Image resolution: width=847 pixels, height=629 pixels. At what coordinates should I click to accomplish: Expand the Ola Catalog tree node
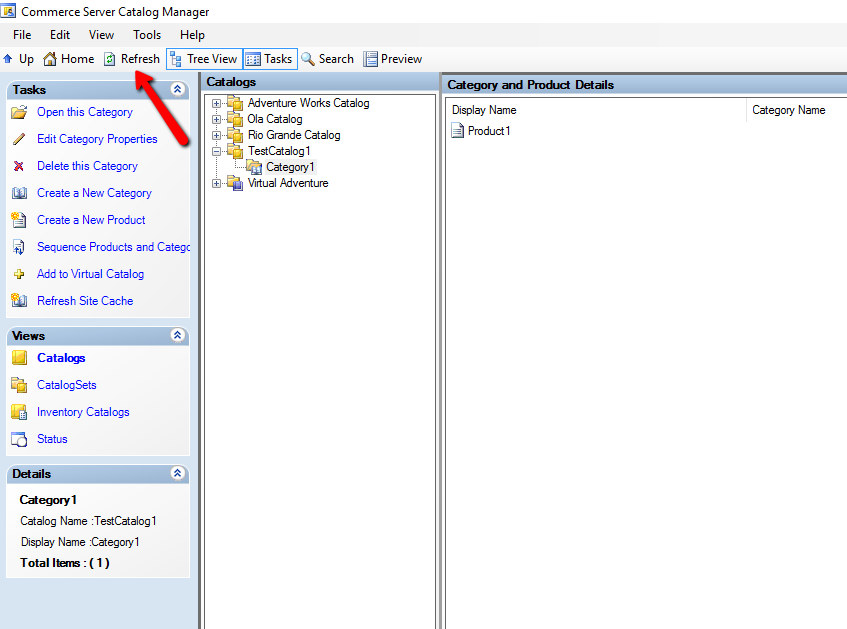click(x=217, y=119)
